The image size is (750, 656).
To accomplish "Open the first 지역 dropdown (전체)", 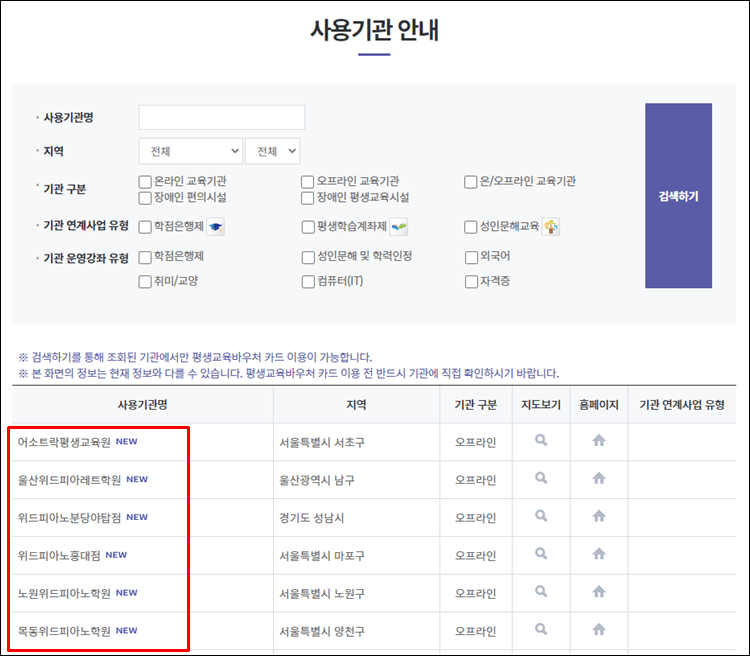I will 191,151.
